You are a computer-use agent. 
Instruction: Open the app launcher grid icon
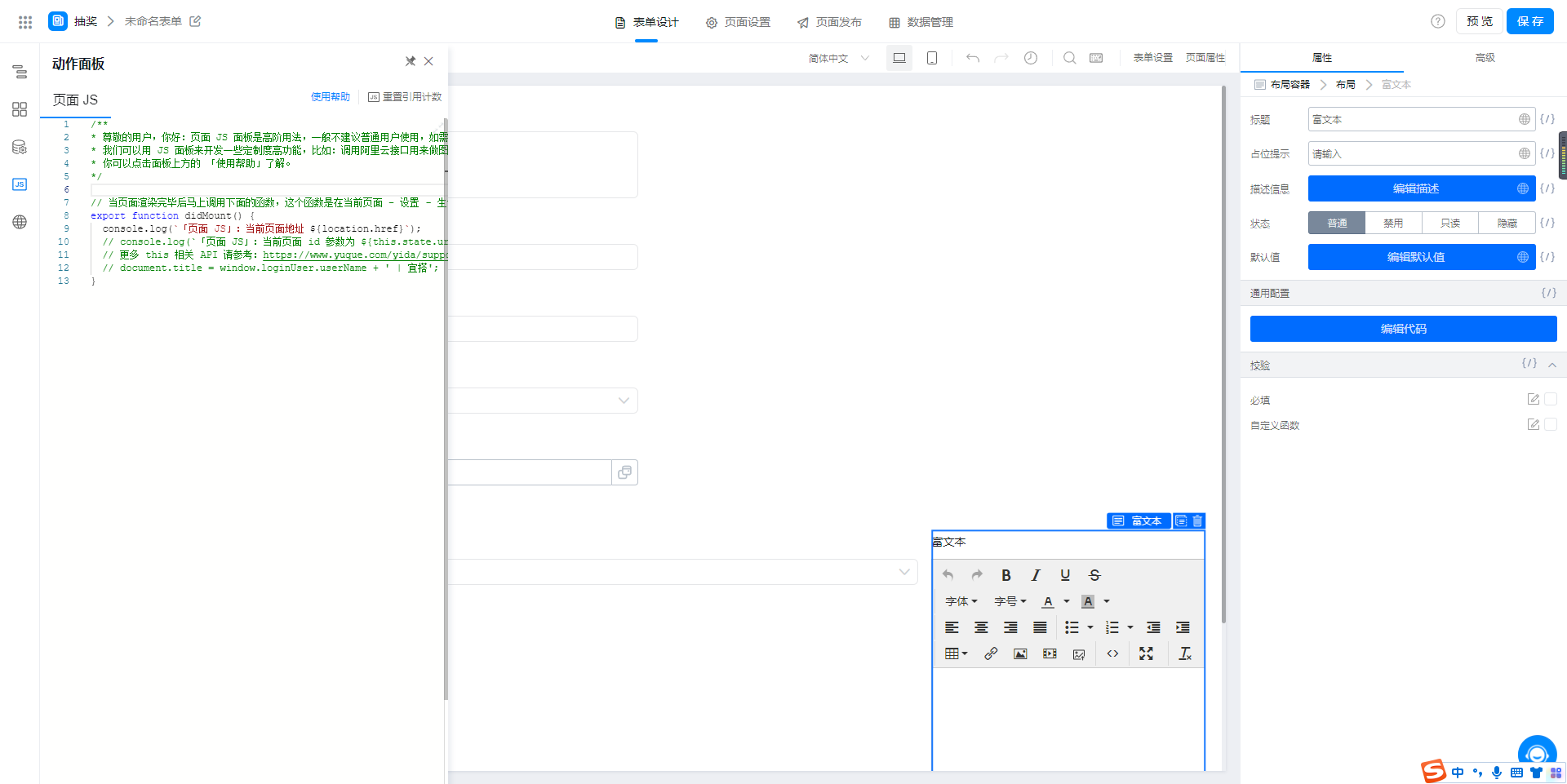[x=25, y=22]
